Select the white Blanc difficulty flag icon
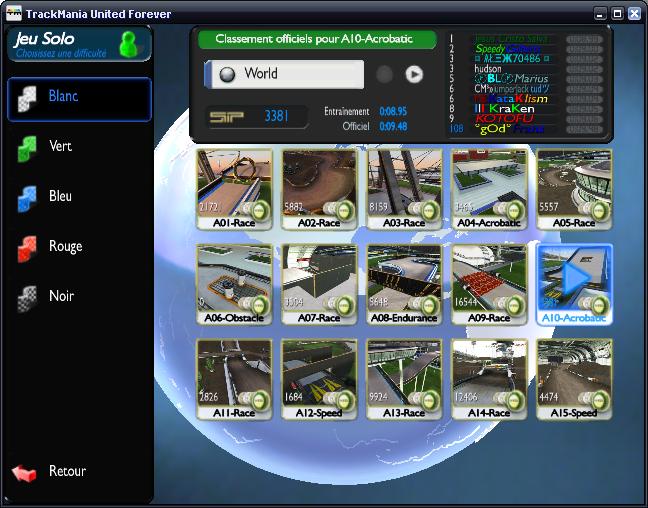Viewport: 648px width, 508px height. pos(27,98)
